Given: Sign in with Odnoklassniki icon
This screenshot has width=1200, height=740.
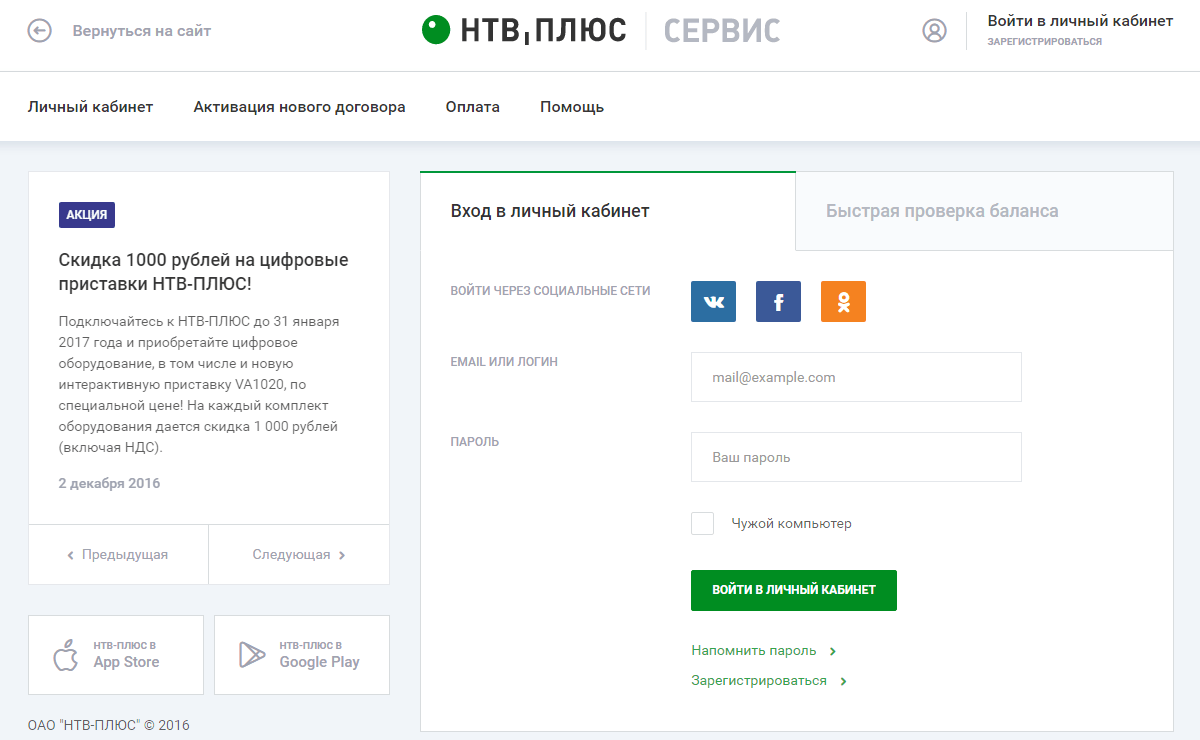Looking at the screenshot, I should click(x=843, y=301).
